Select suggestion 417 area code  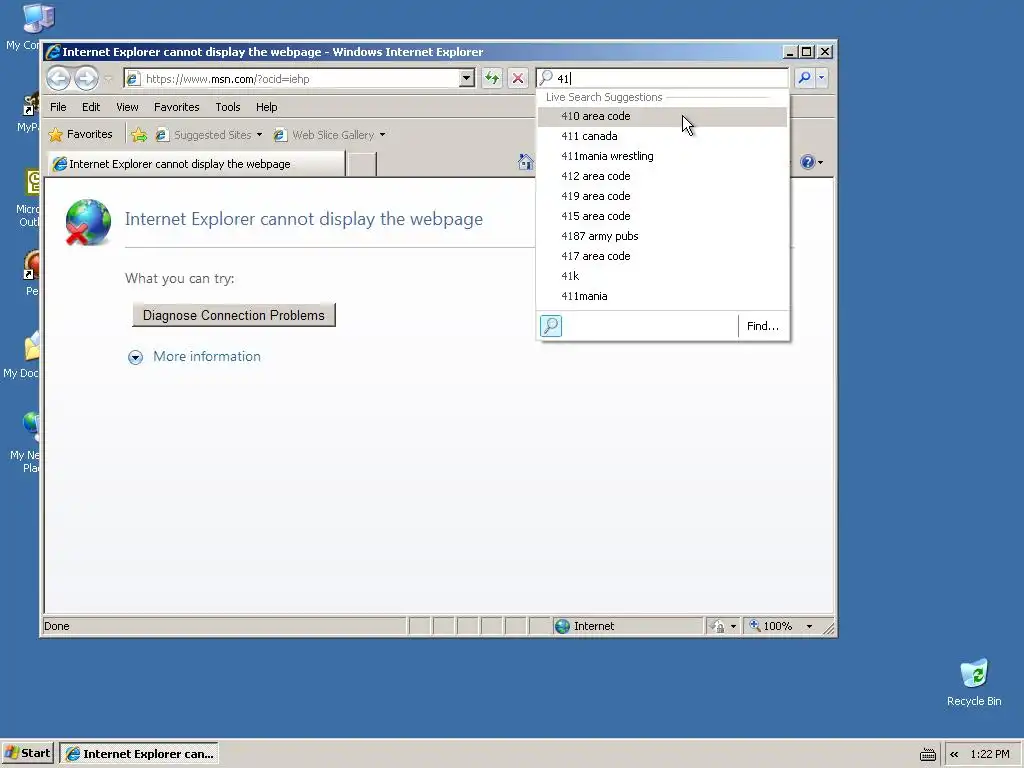coord(662,256)
